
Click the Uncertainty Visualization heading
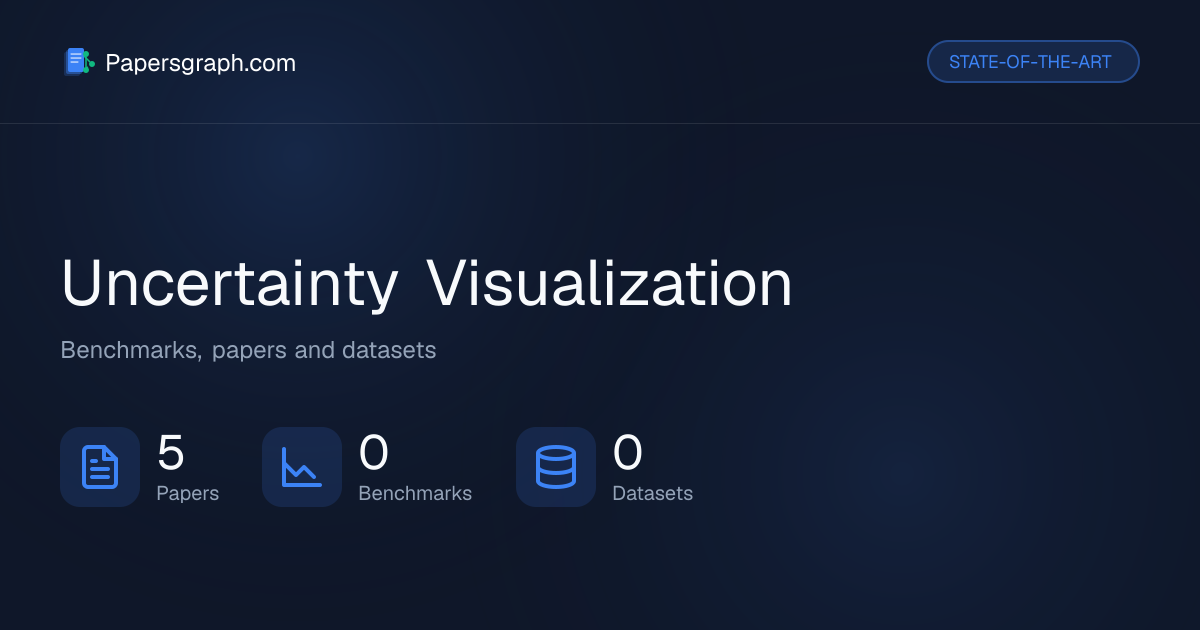[x=427, y=284]
